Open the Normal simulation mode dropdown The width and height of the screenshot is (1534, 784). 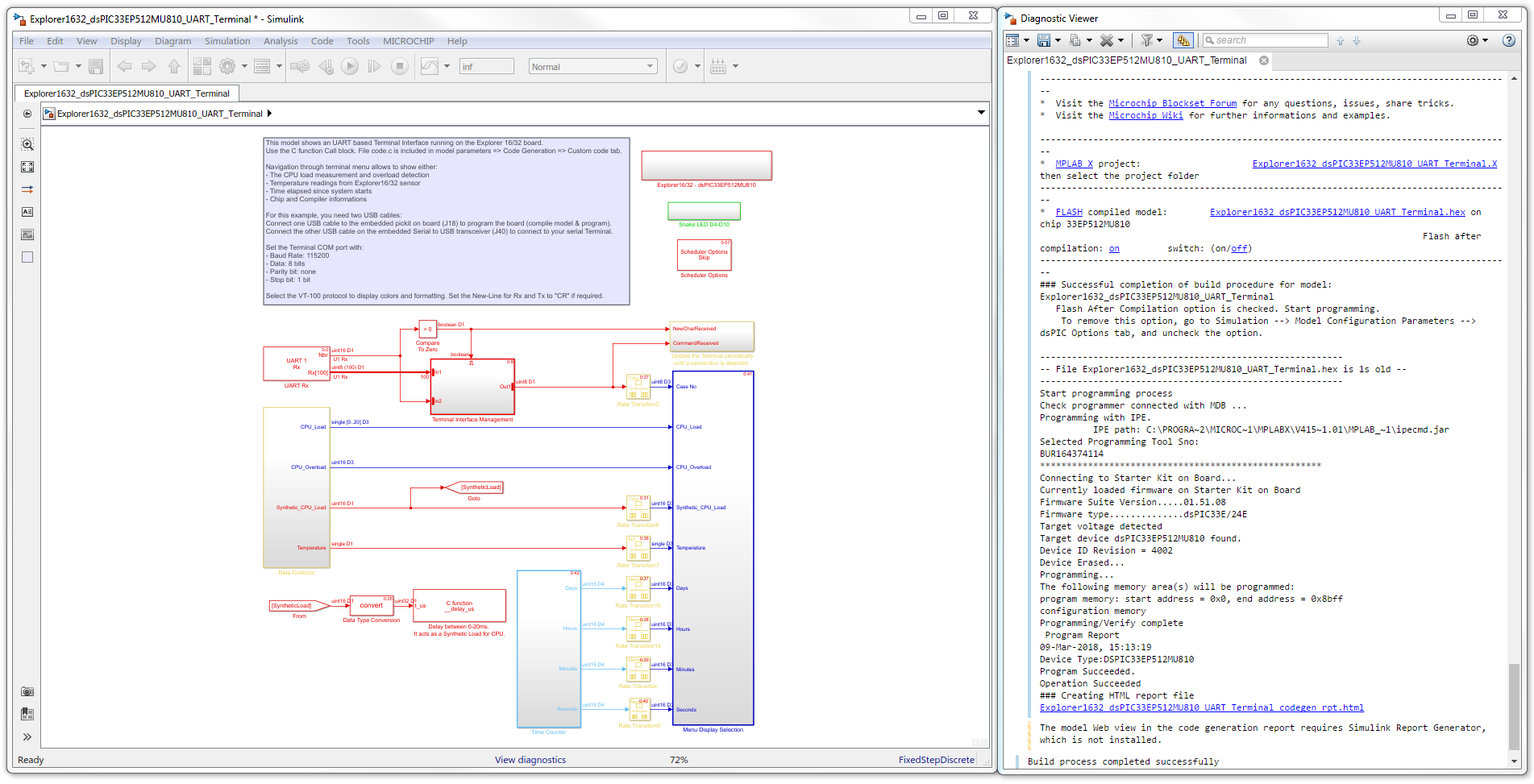592,67
